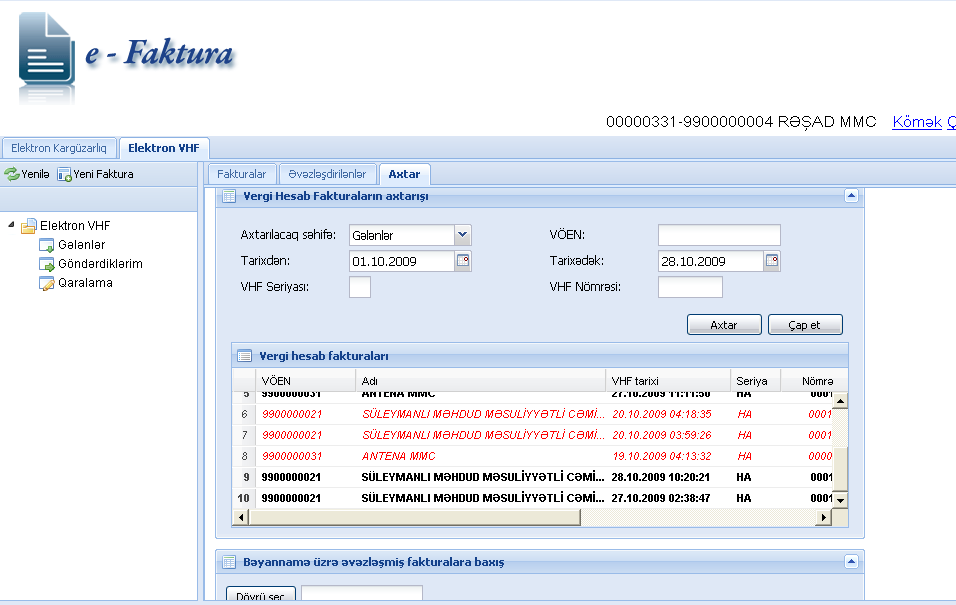Focus the VÖEN input field
The width and height of the screenshot is (956, 605).
(719, 235)
